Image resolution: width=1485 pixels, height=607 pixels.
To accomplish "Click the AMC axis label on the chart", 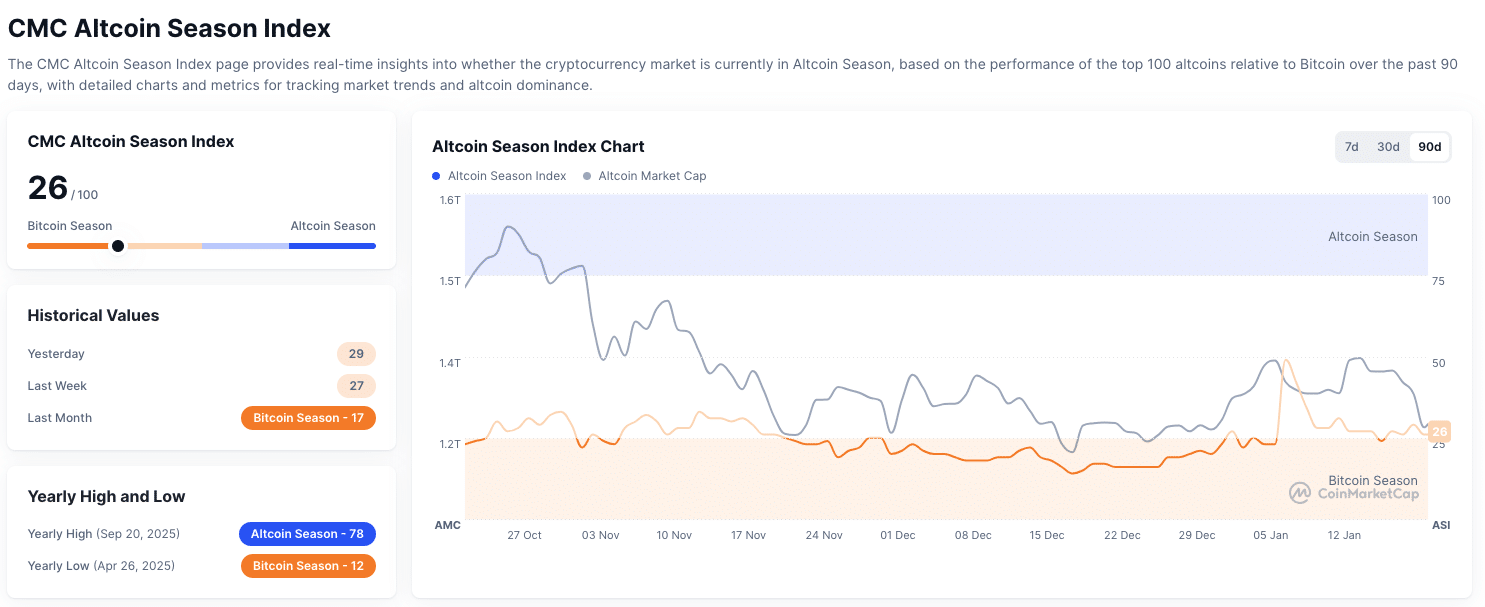I will [x=447, y=525].
